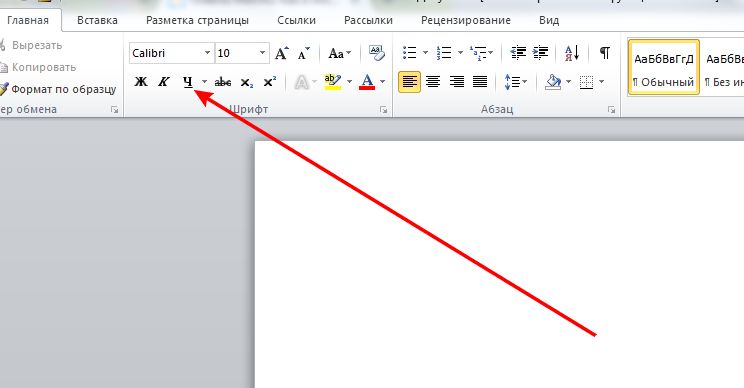
Task: Align text left
Action: 409,82
